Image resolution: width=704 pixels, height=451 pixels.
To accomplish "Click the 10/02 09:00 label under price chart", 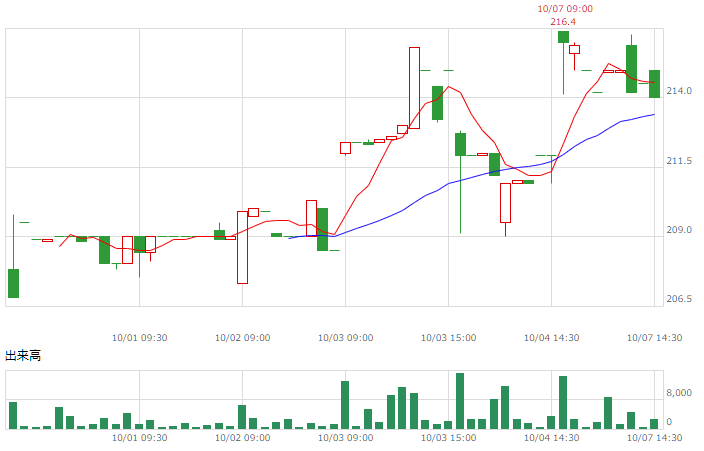I will [x=242, y=338].
